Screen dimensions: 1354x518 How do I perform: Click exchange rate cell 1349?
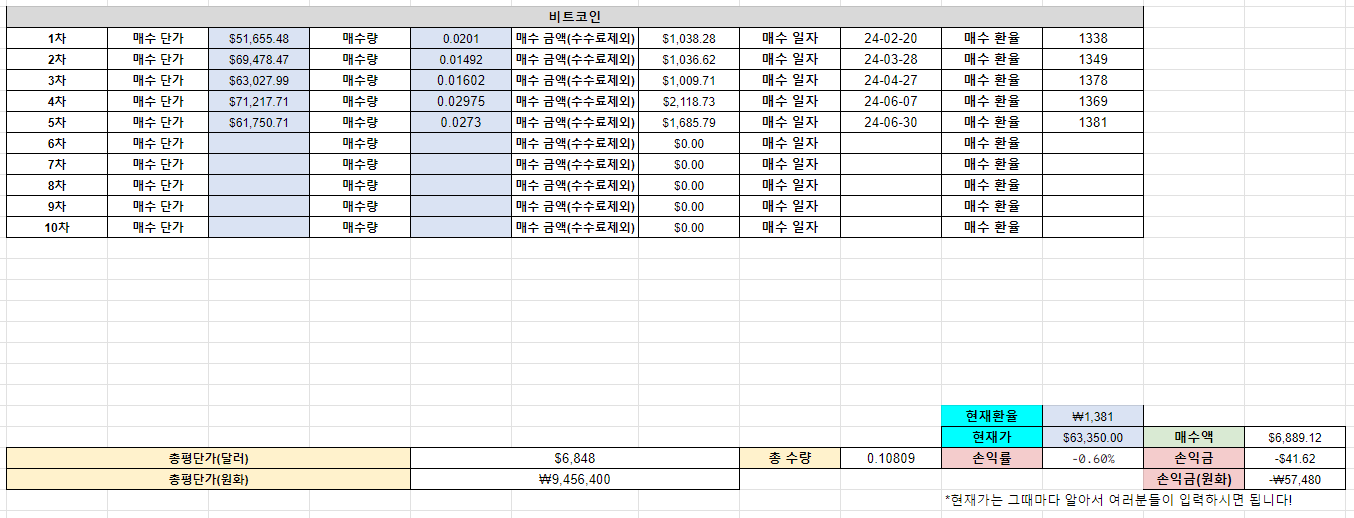1093,59
